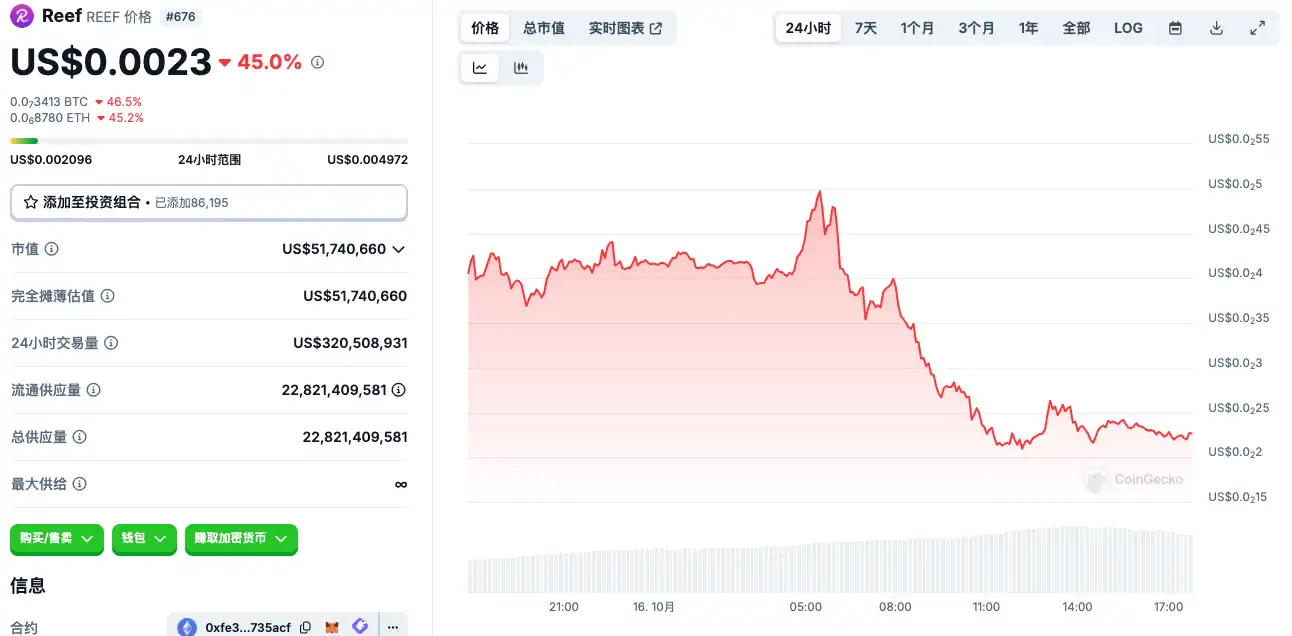Screen dimensions: 1292x636
Task: Select the 7天 time range
Action: click(866, 28)
